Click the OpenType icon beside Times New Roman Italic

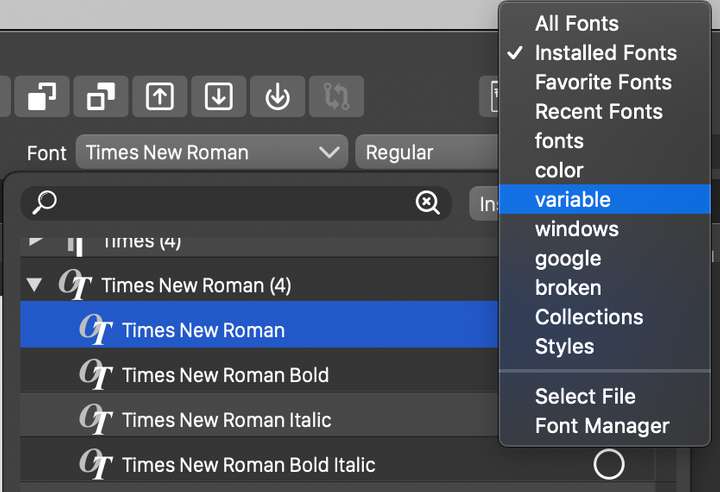coord(96,419)
